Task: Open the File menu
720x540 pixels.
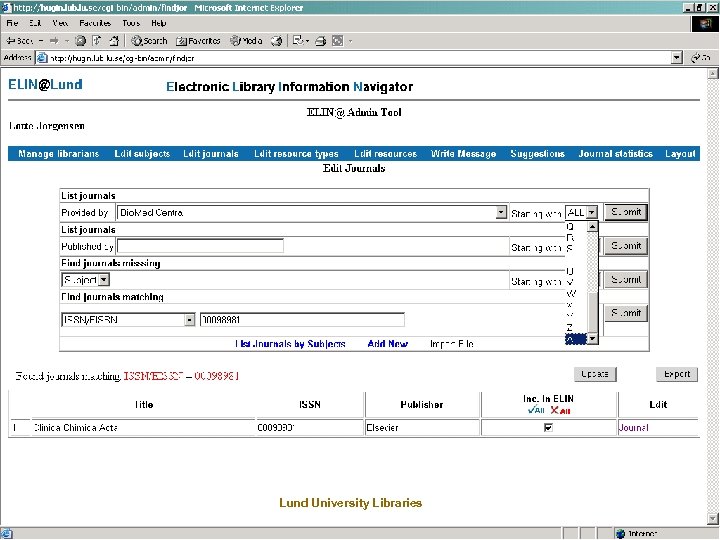Action: pos(12,23)
